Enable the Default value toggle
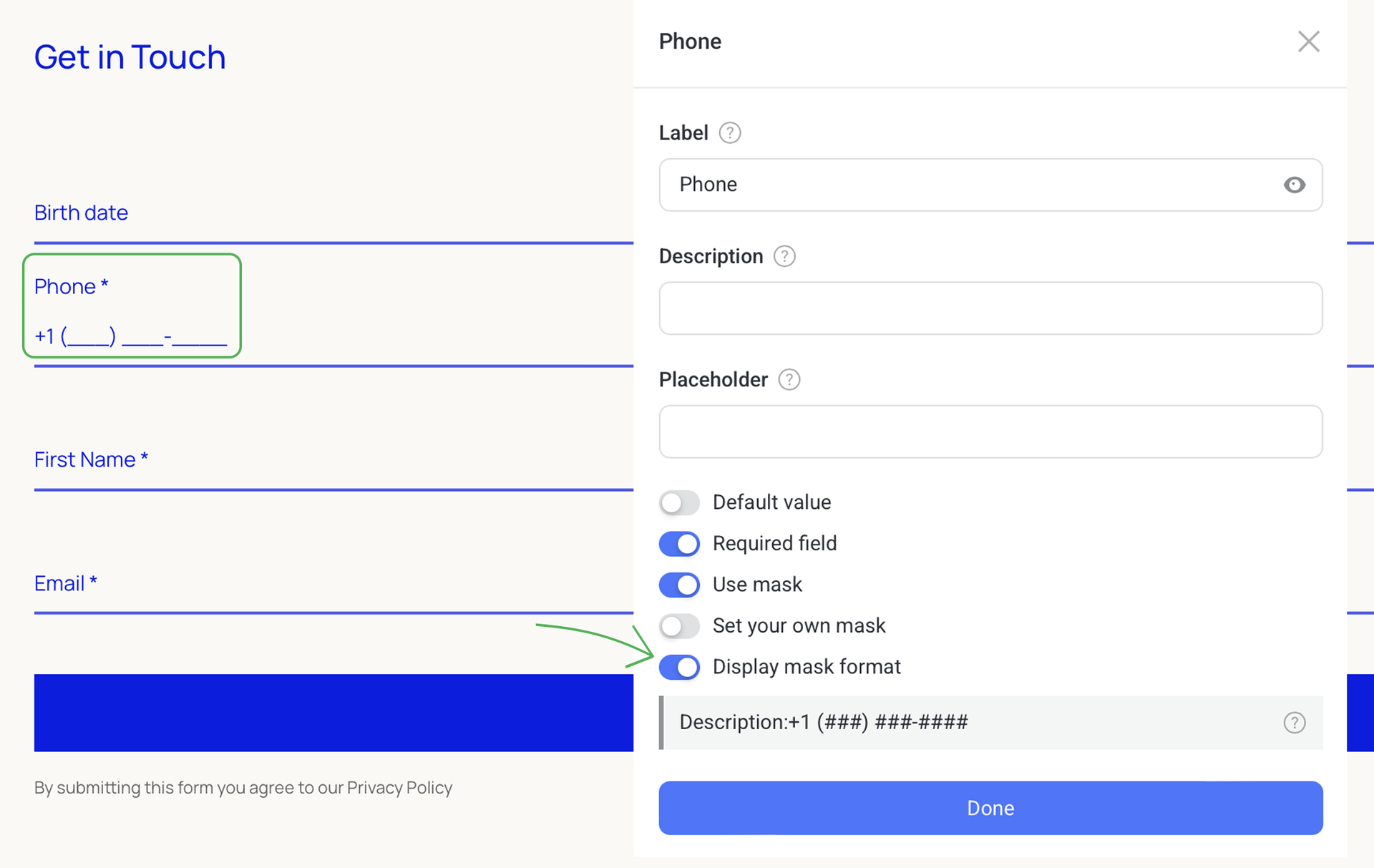Viewport: 1374px width, 868px height. tap(679, 503)
